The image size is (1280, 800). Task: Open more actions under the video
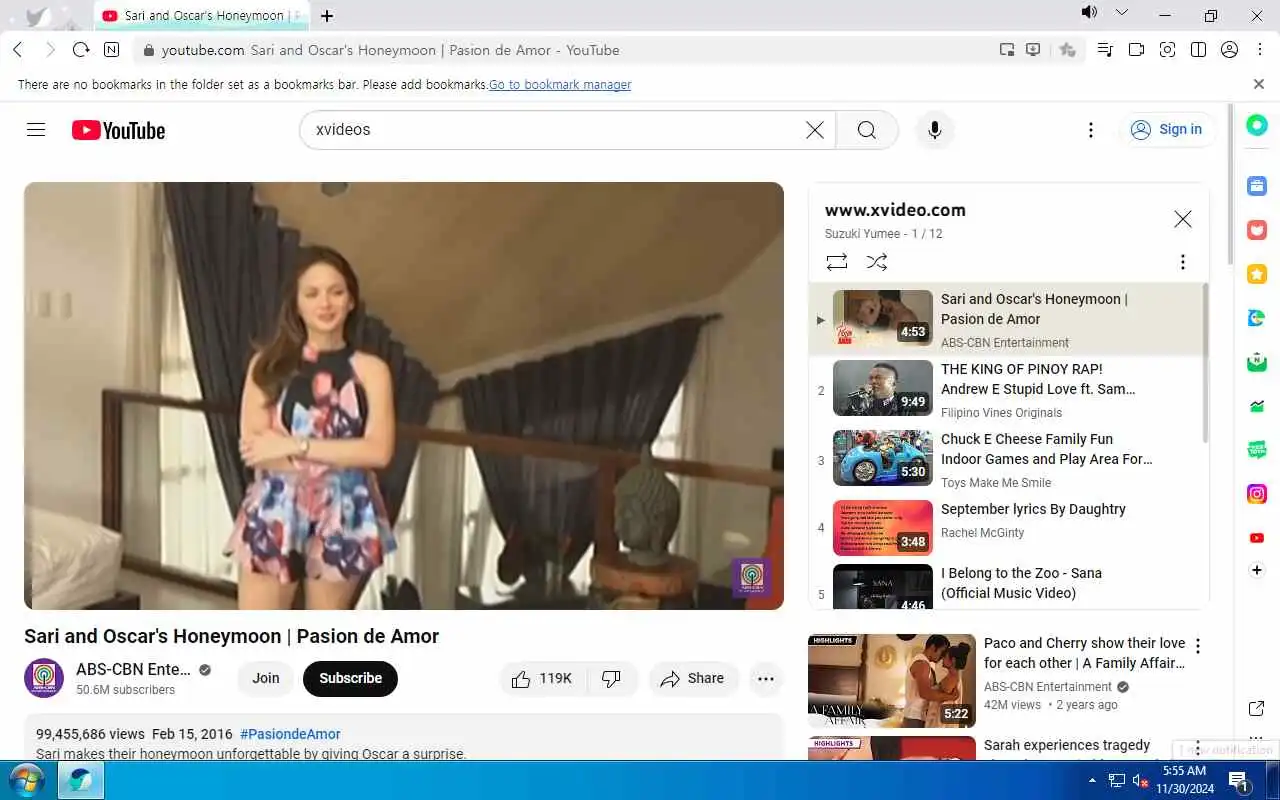pyautogui.click(x=766, y=679)
